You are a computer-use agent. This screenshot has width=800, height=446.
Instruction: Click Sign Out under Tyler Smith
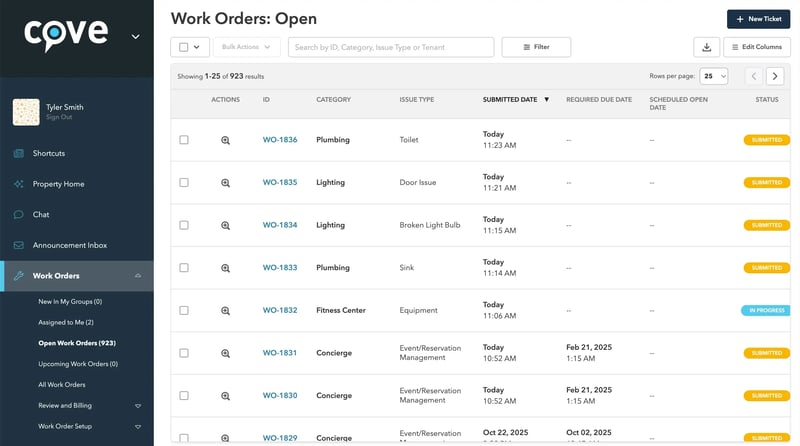coord(59,117)
